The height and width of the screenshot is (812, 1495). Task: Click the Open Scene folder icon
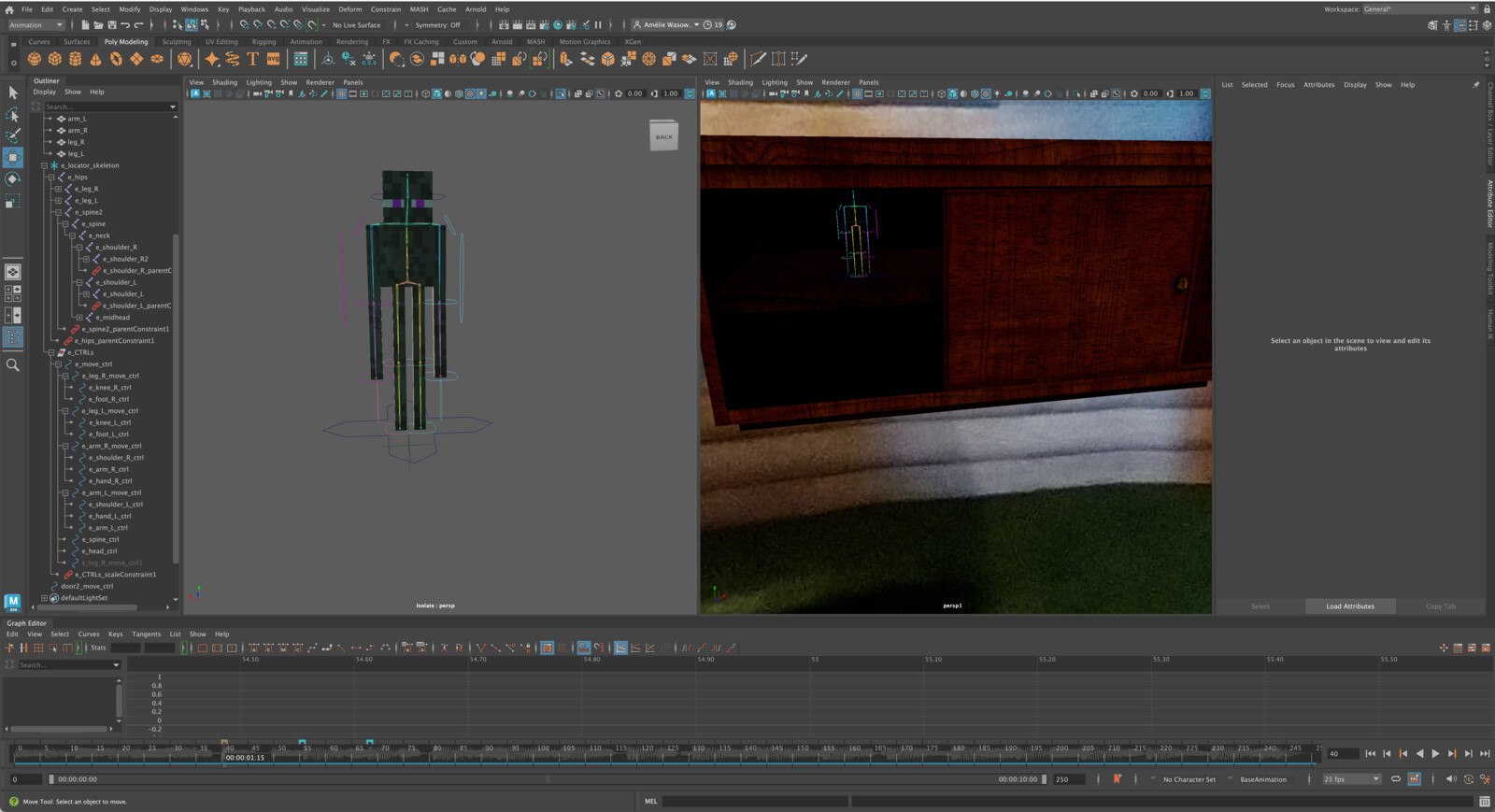98,25
